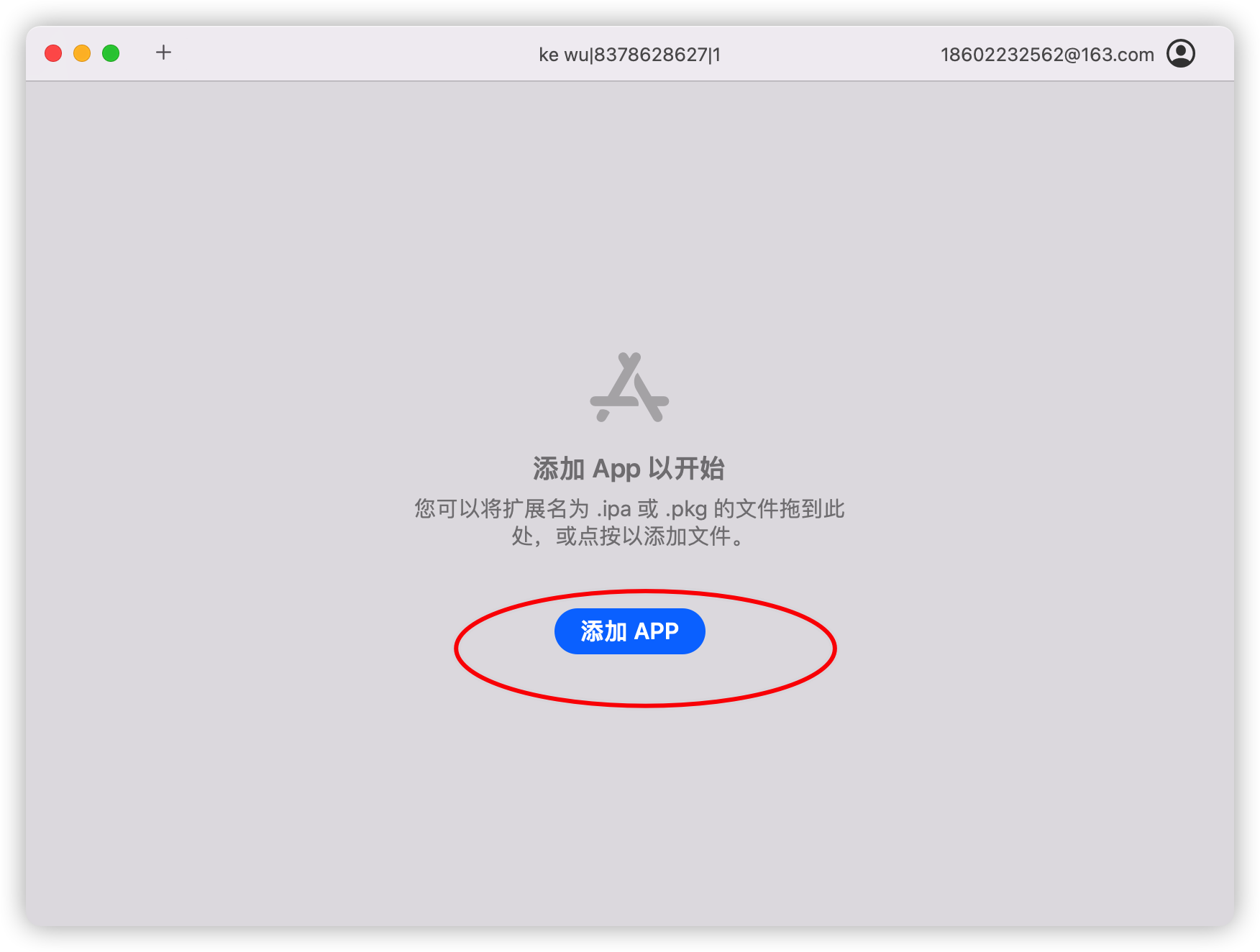Click the empty area above the App Store logo

tap(629, 216)
